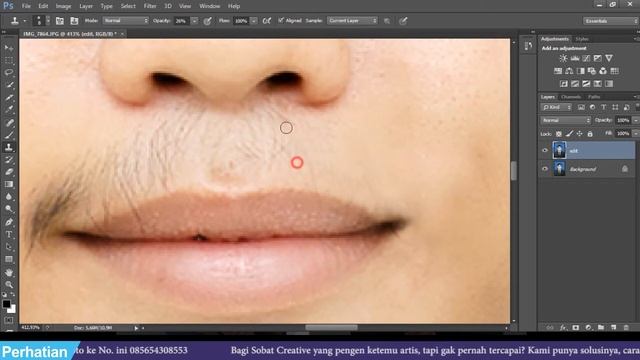Add layer style with the fx button
640x360 pixels.
pyautogui.click(x=563, y=327)
